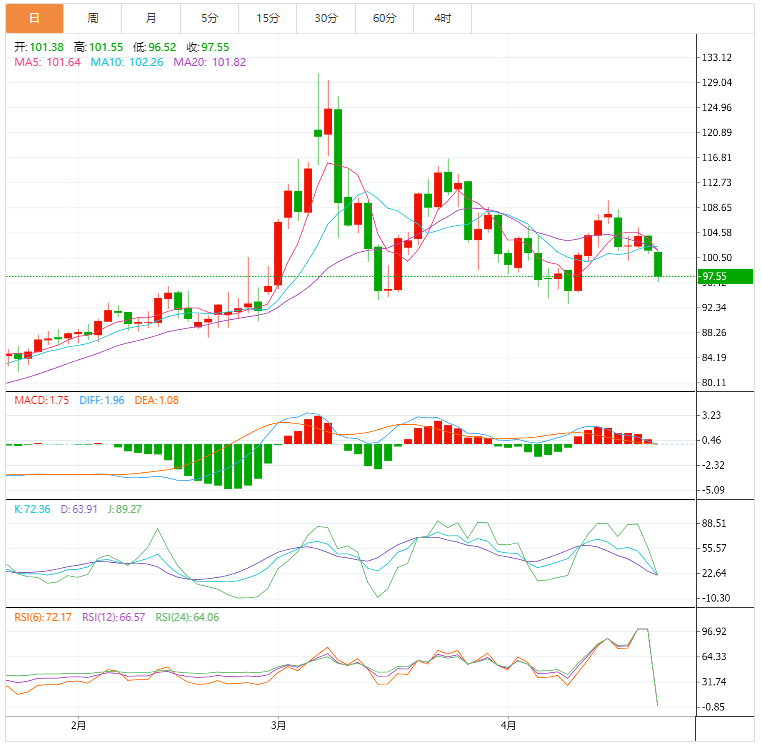762x749 pixels.
Task: Open the 30分 timeframe tab
Action: tap(326, 18)
